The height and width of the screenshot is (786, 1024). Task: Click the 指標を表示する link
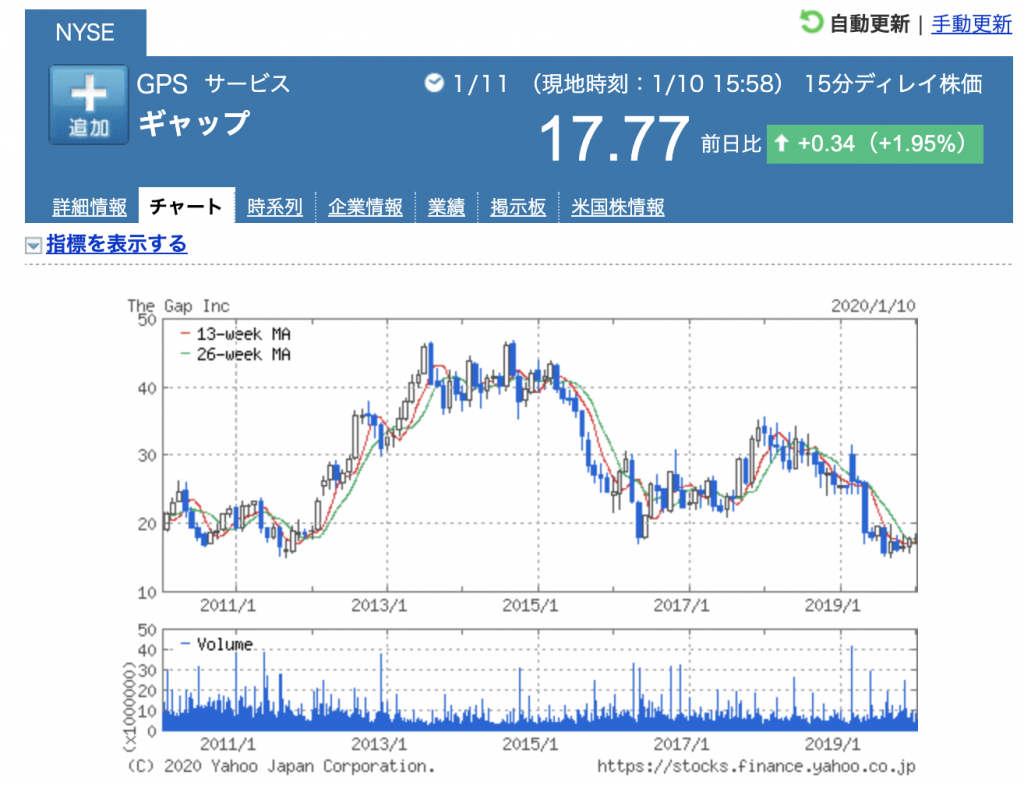pos(116,244)
